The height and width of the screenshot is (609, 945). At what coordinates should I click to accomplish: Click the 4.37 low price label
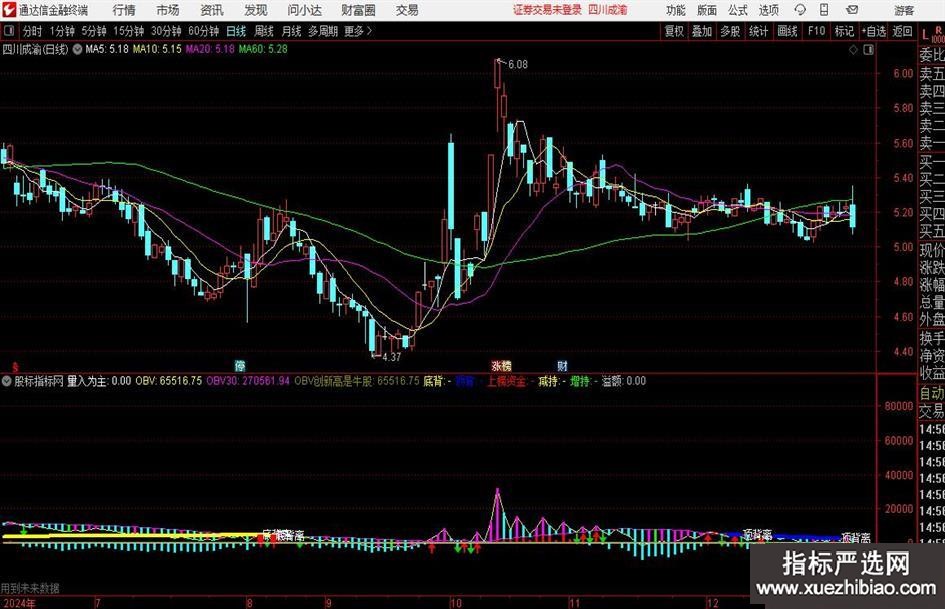click(391, 357)
